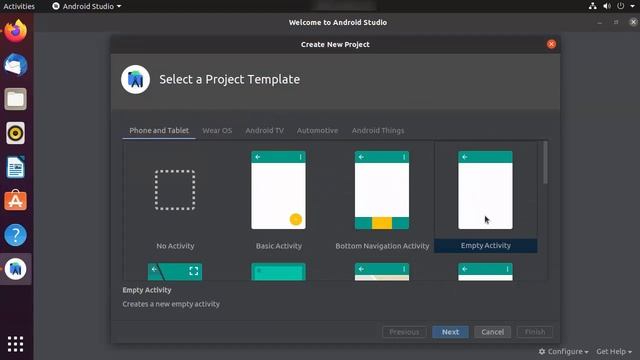This screenshot has width=640, height=360.
Task: Open the system menu arrow in top bar
Action: (632, 6)
